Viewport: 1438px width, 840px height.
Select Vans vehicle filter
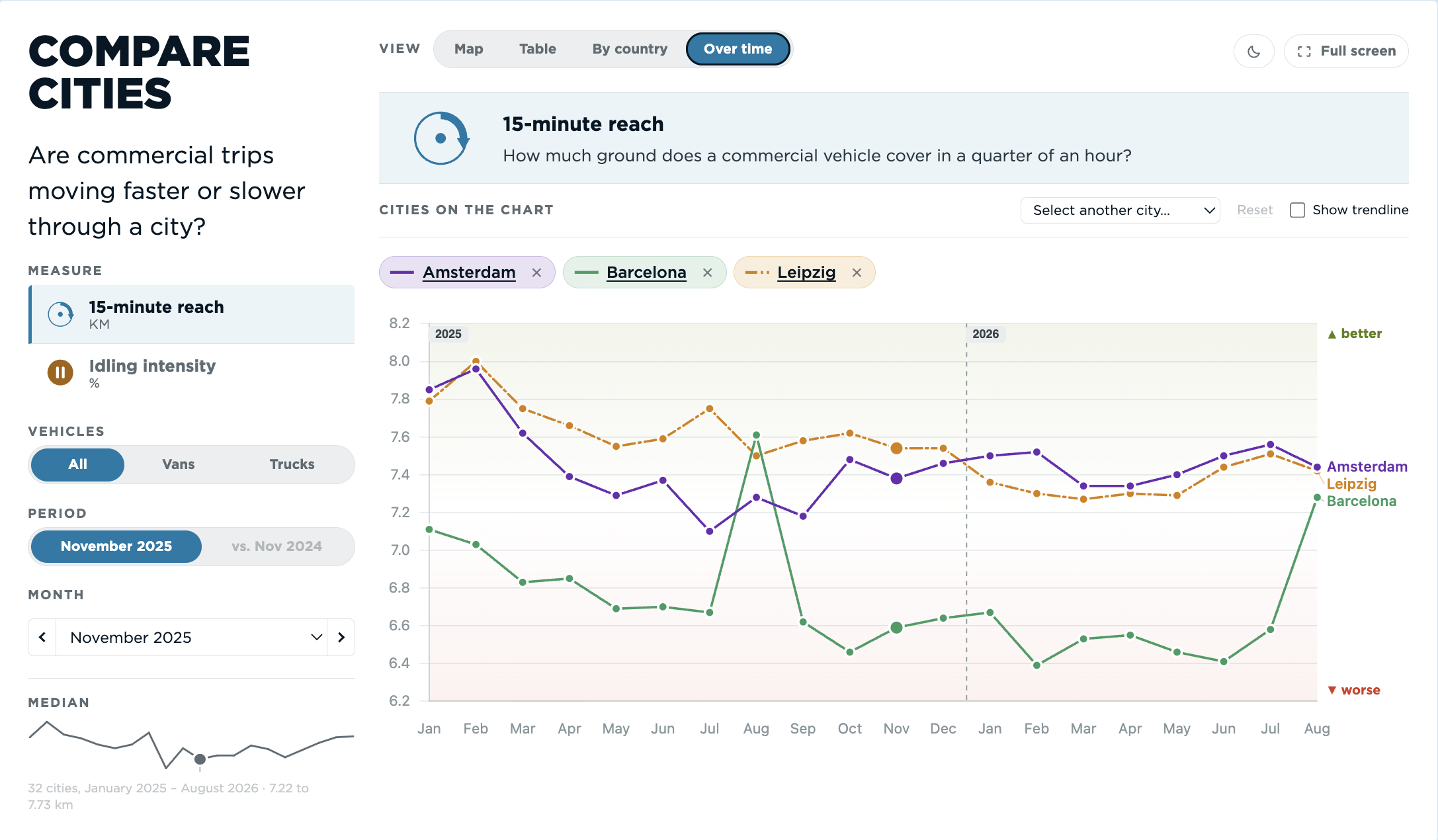pos(179,464)
